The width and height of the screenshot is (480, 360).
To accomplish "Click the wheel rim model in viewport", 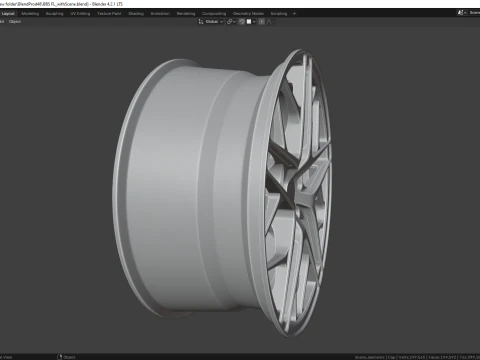I will coord(223,193).
